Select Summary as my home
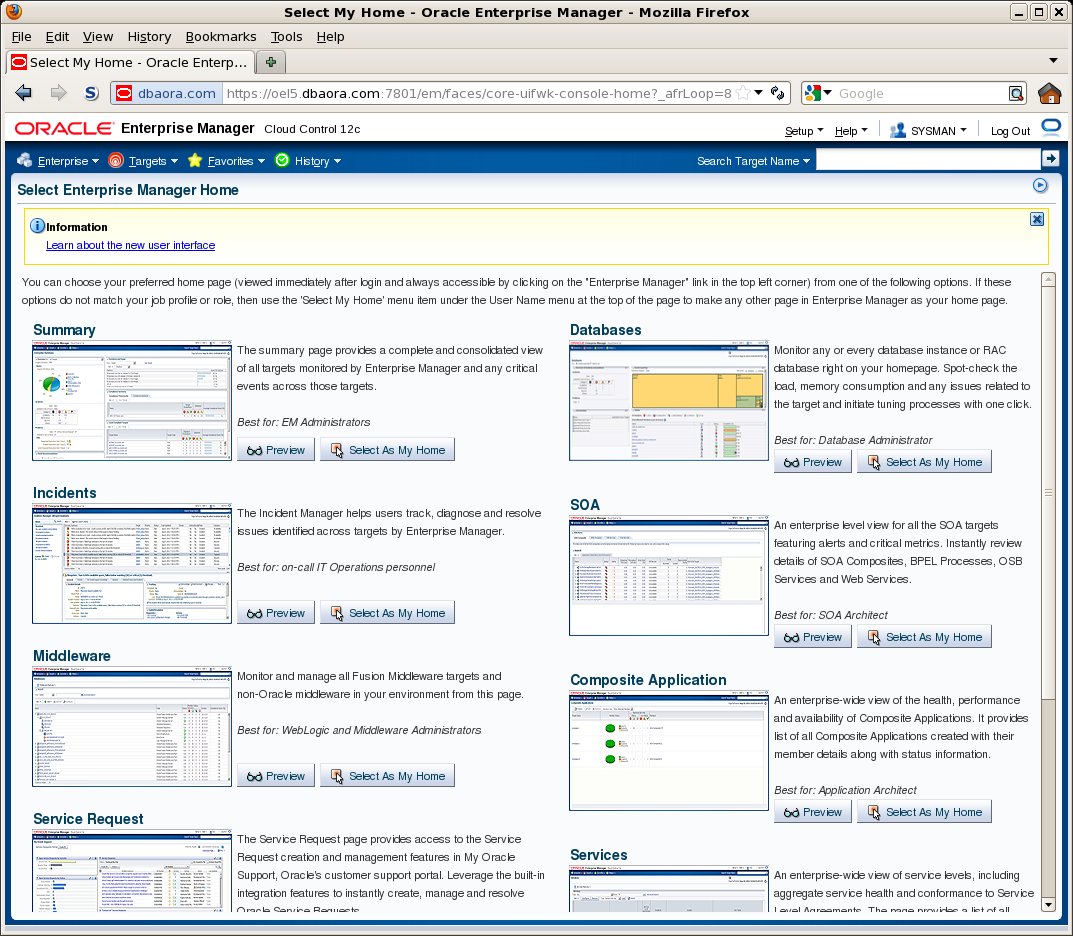The image size is (1073, 936). pos(387,450)
